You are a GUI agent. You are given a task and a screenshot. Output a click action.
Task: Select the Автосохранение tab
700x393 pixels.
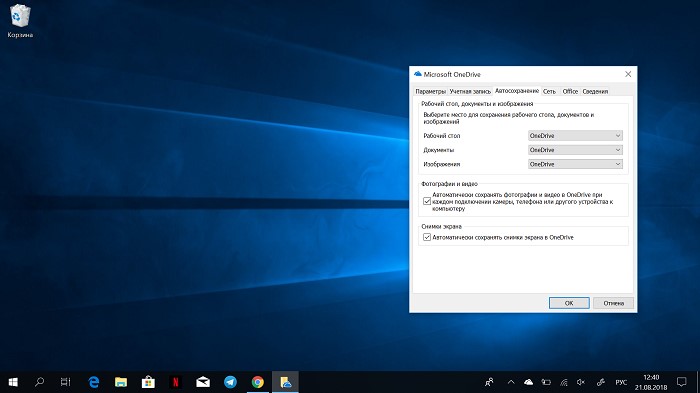517,91
